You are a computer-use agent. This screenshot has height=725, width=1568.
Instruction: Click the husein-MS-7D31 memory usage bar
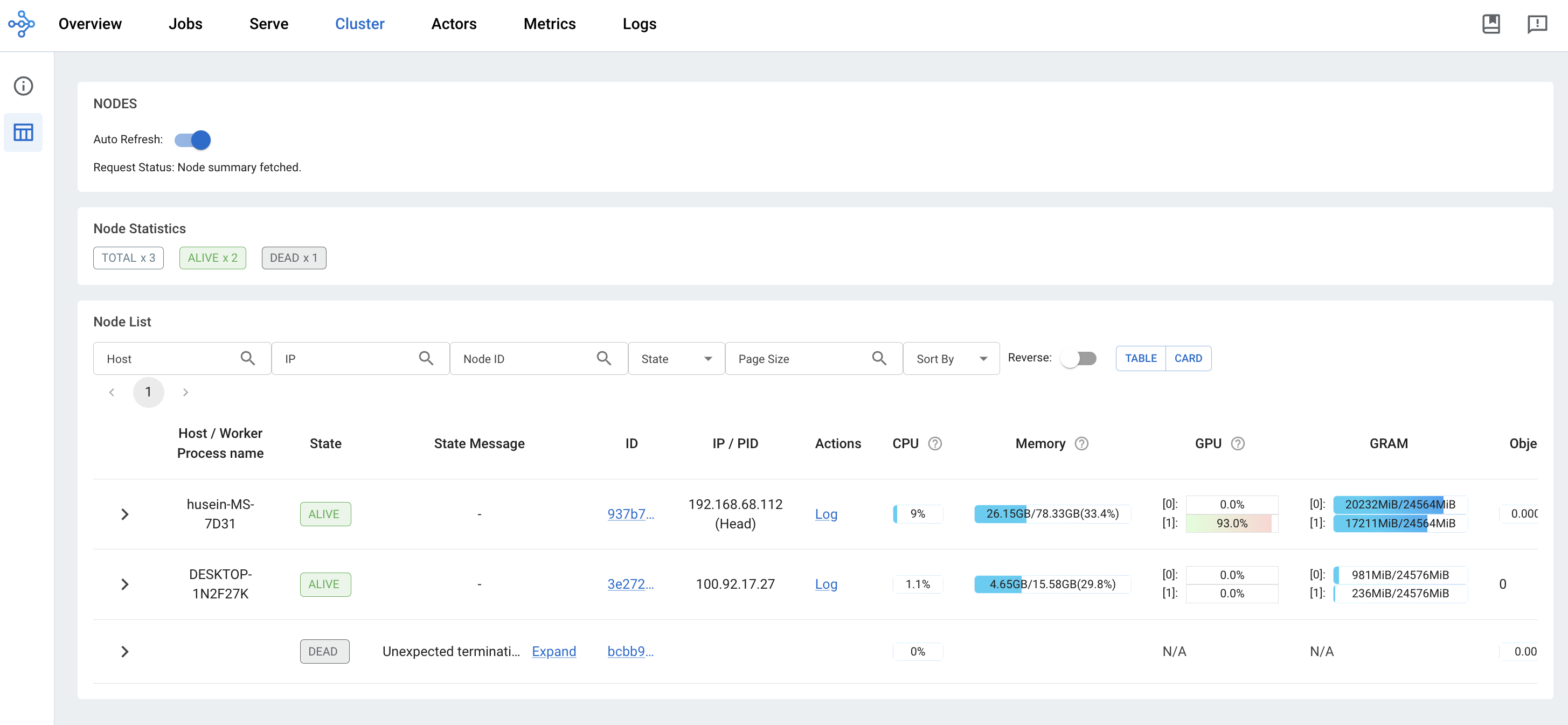(x=1052, y=514)
